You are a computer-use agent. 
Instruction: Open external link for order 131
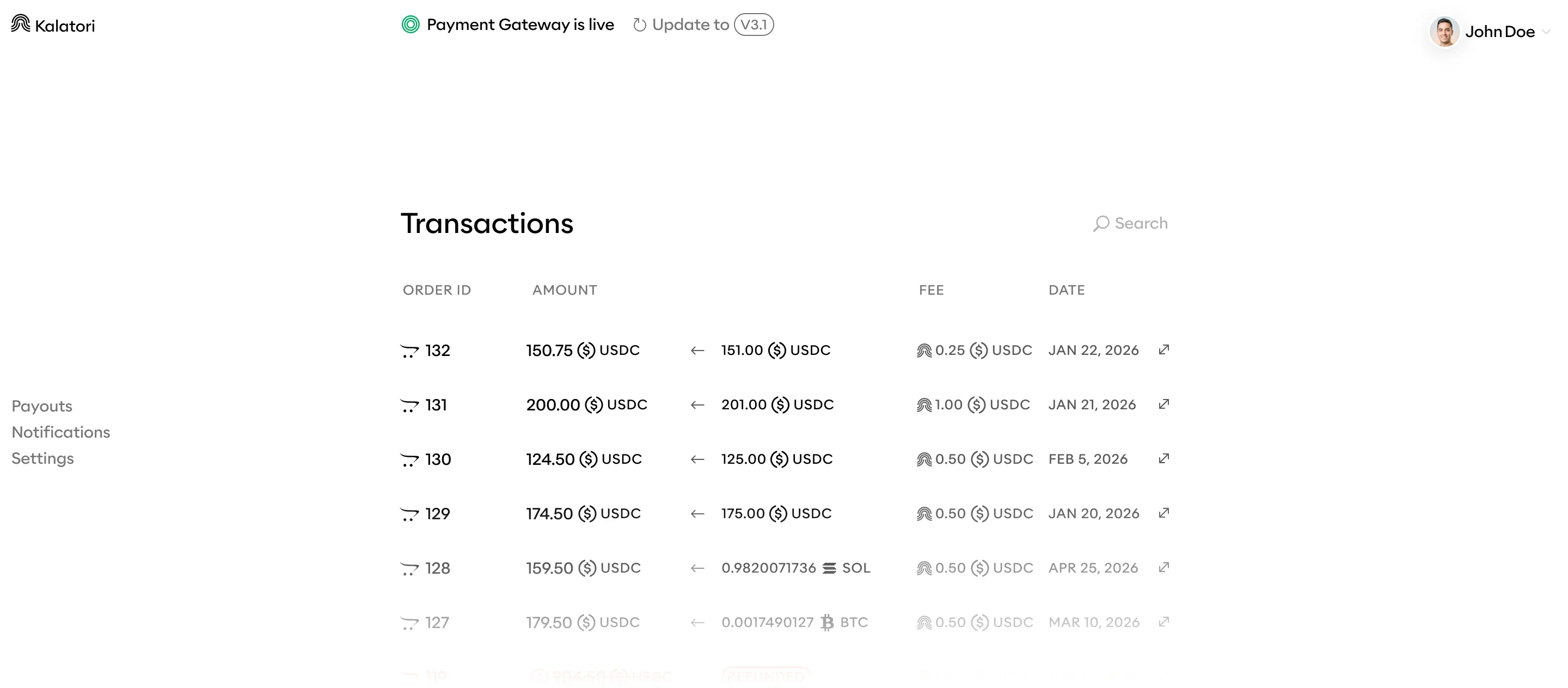pyautogui.click(x=1164, y=404)
